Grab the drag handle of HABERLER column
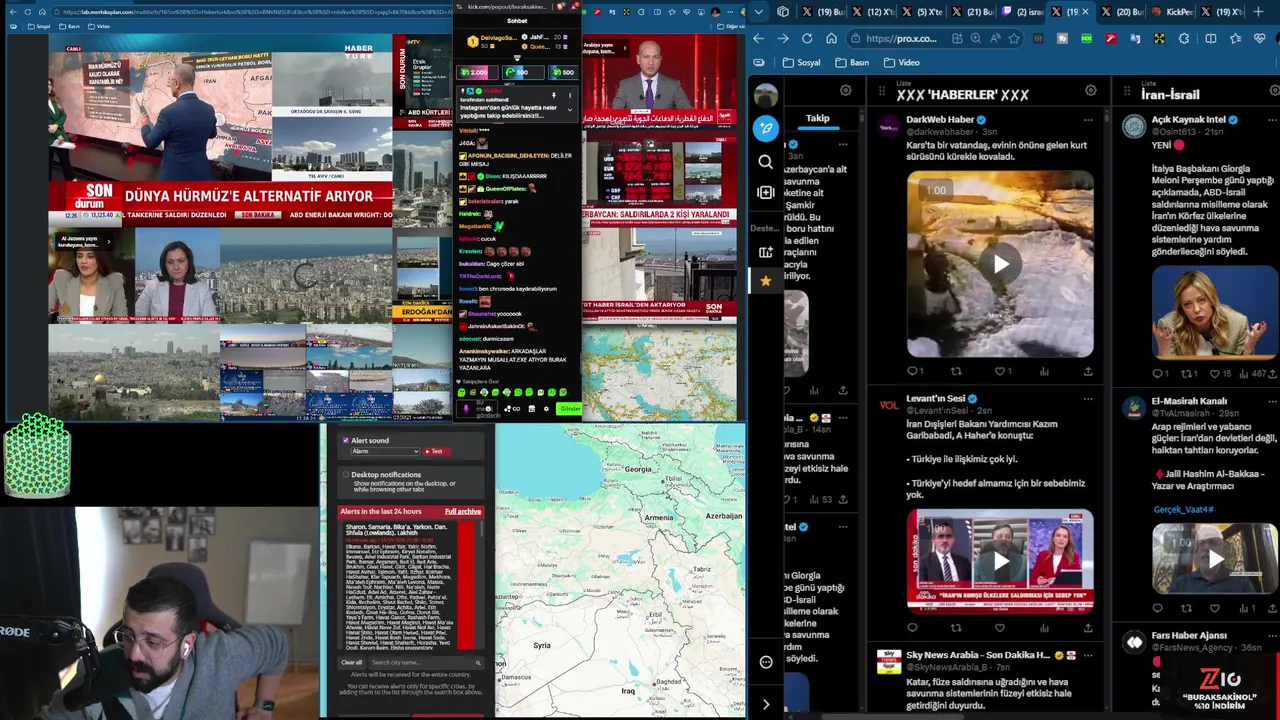 click(882, 92)
